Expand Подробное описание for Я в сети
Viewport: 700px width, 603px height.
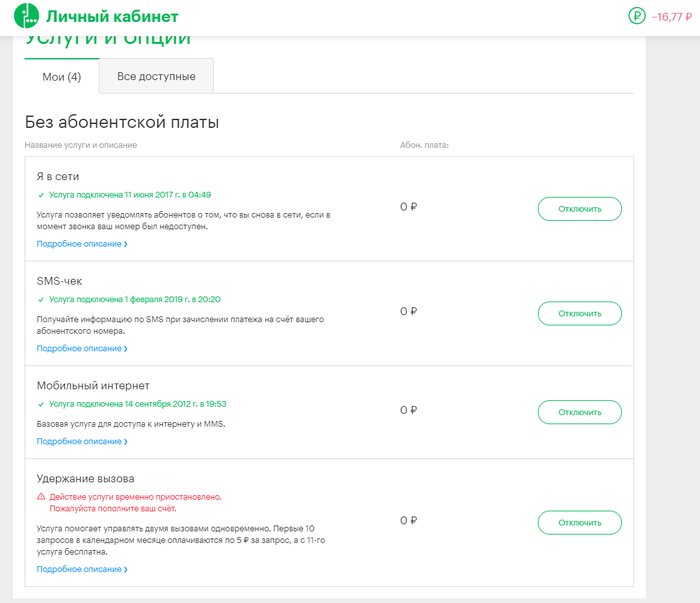[82, 244]
